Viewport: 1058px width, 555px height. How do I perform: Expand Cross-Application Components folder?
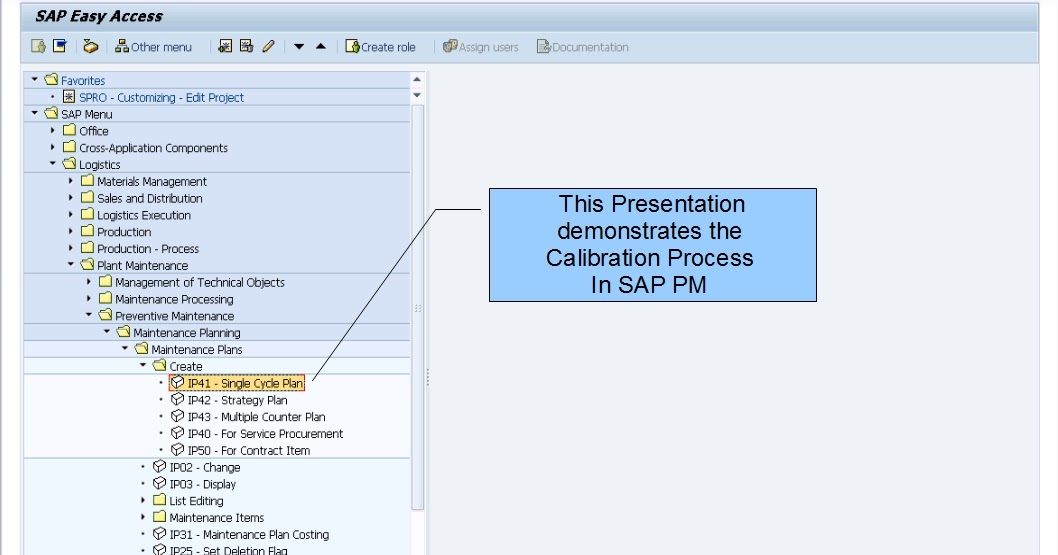[53, 147]
